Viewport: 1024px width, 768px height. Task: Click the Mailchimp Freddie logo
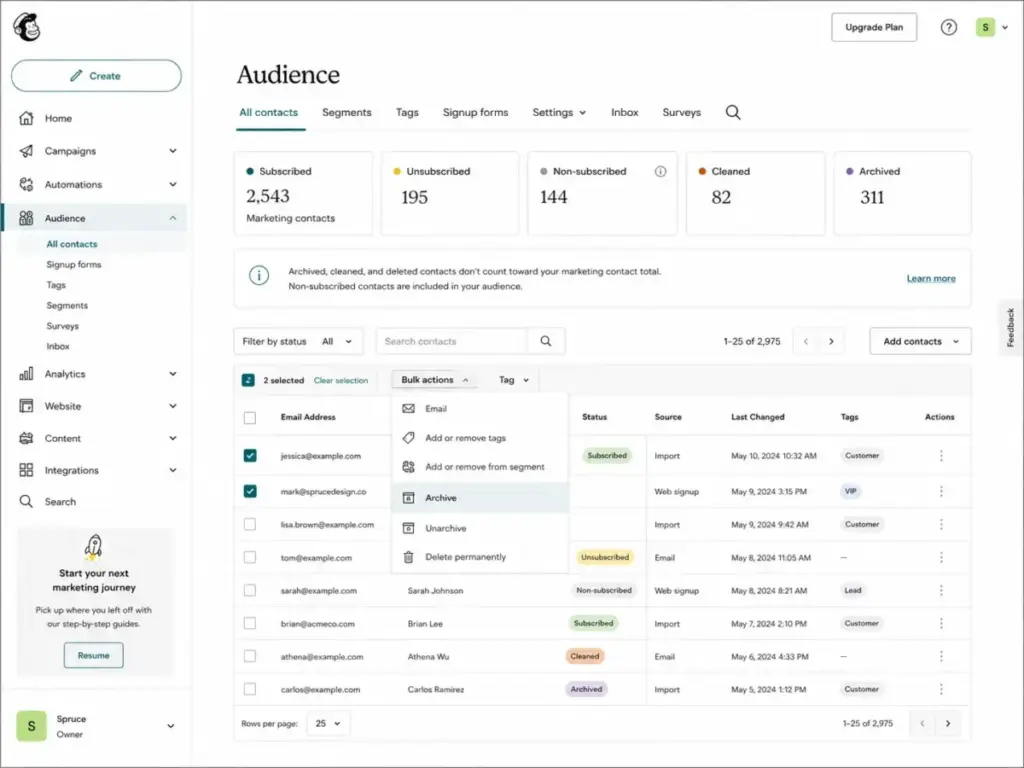[x=27, y=27]
